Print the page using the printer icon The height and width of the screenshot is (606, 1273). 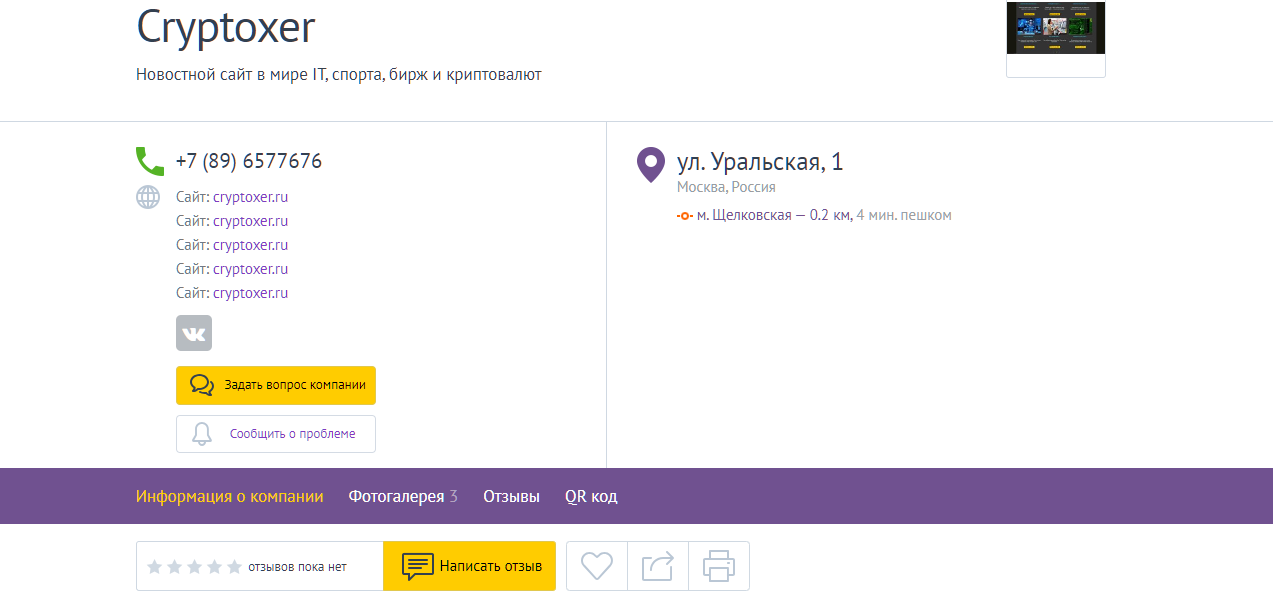(x=718, y=565)
